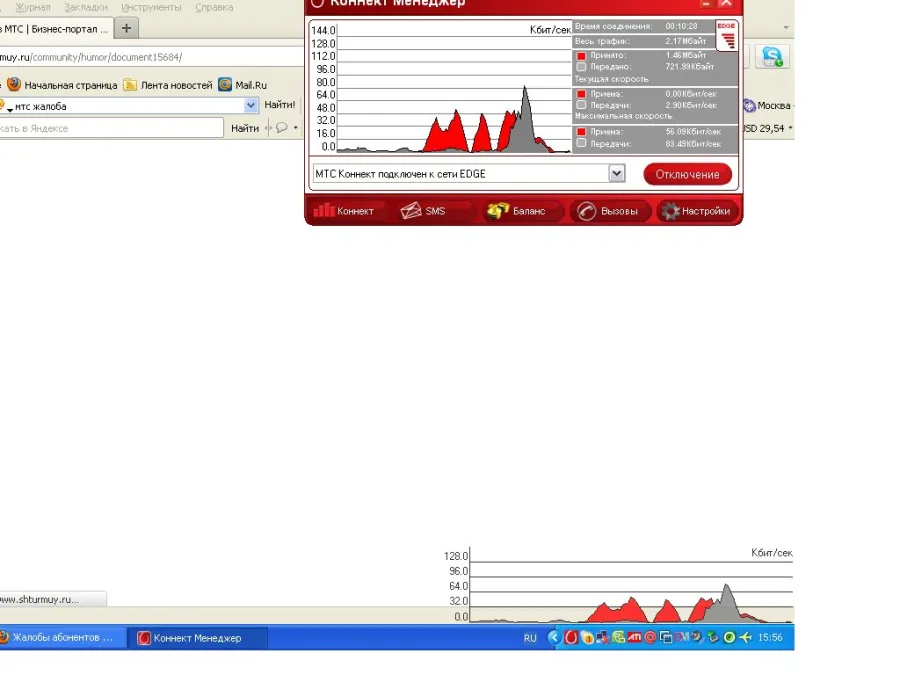Click the green monitor tray icon left of ATI
The width and height of the screenshot is (900, 675).
pyautogui.click(x=618, y=637)
